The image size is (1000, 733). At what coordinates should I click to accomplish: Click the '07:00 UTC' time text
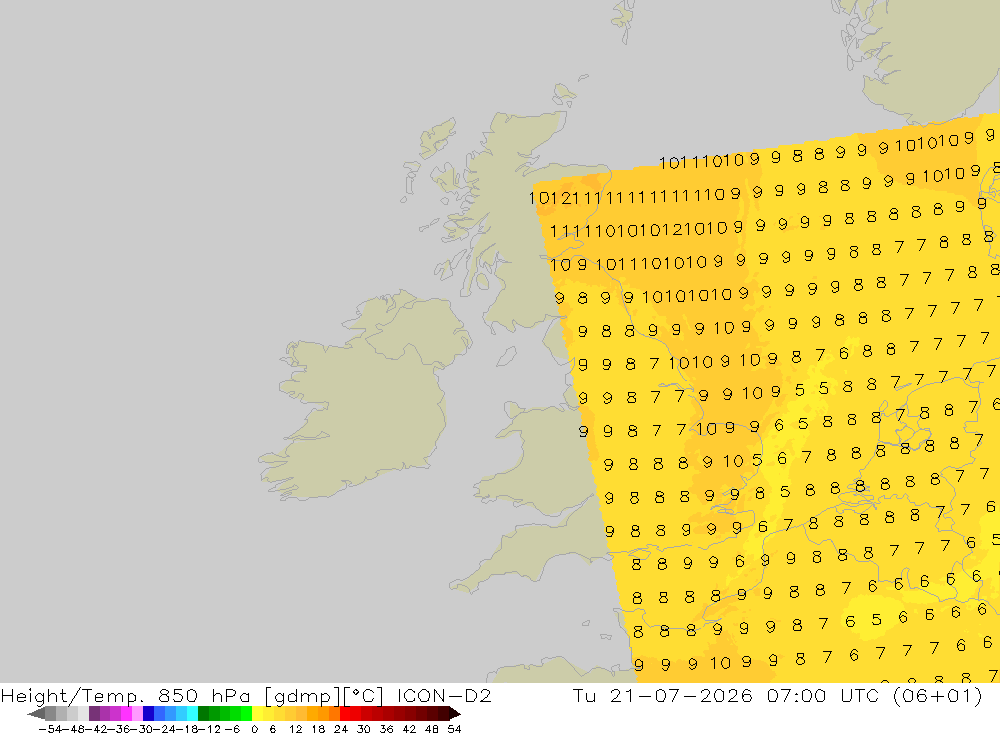click(821, 695)
